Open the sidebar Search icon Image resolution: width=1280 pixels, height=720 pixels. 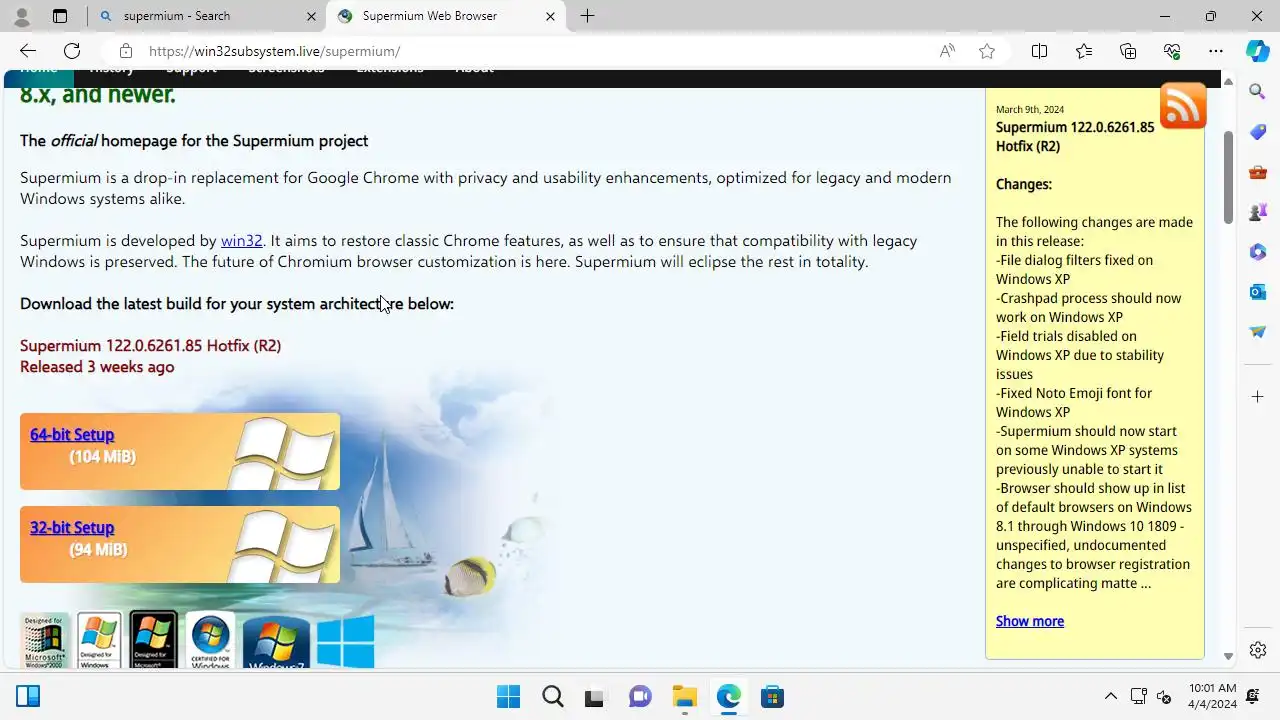point(1257,92)
